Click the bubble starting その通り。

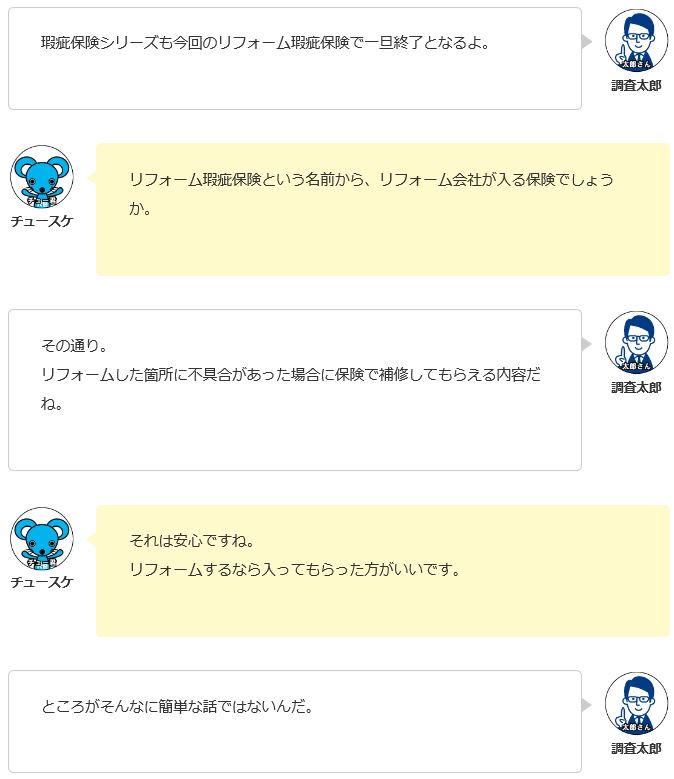coord(295,390)
